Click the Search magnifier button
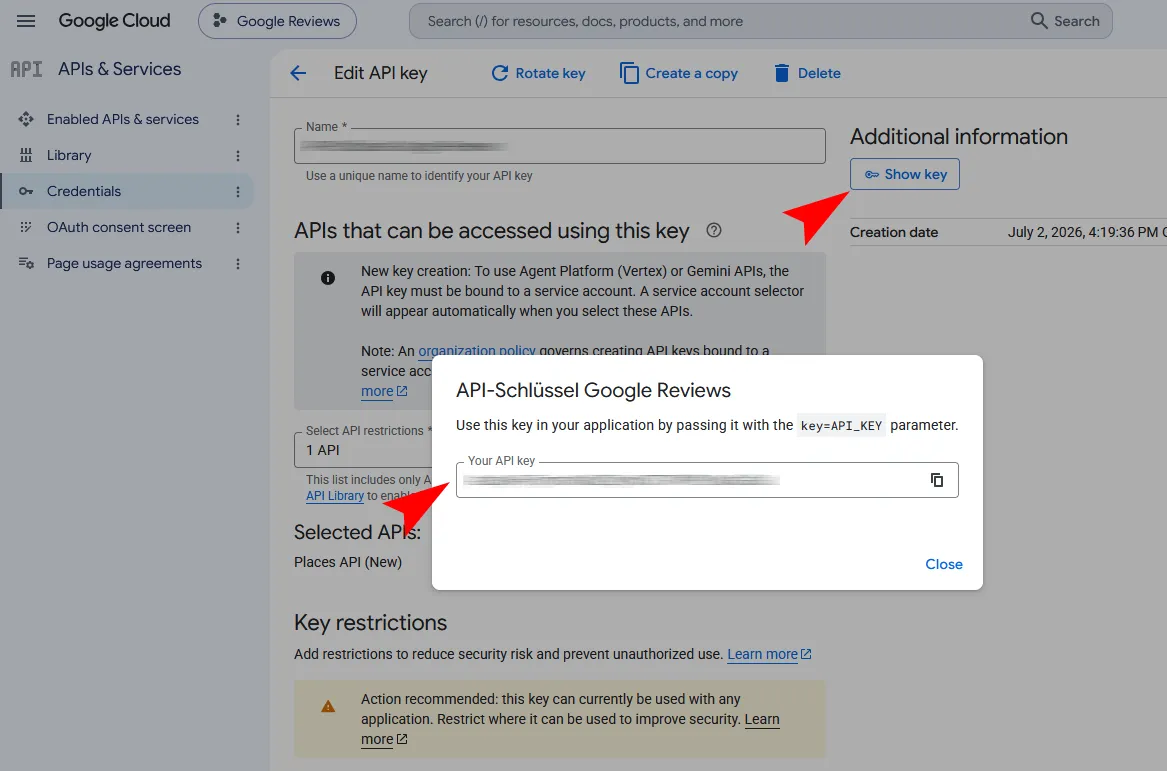This screenshot has height=771, width=1167. (x=1065, y=21)
